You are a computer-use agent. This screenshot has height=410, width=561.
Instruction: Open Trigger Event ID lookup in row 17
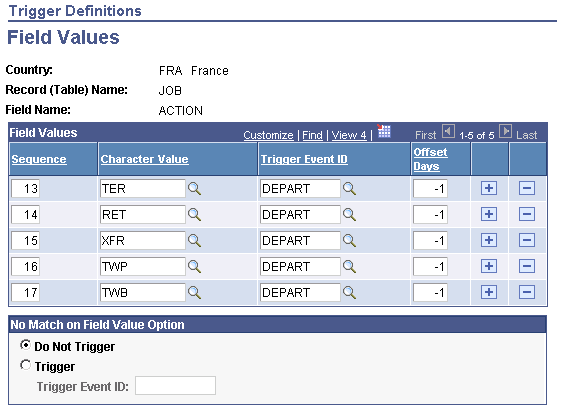[x=349, y=292]
